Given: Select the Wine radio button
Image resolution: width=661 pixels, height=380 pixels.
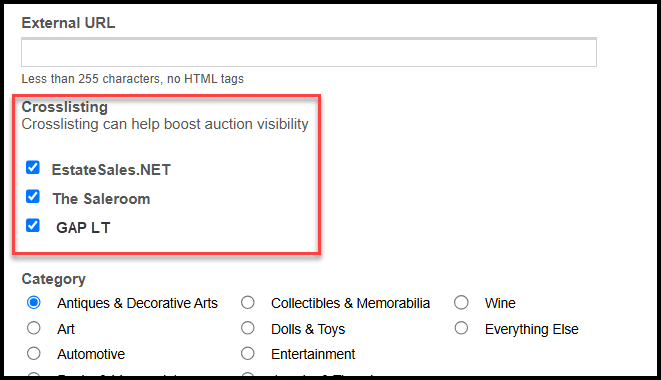Looking at the screenshot, I should pyautogui.click(x=461, y=302).
